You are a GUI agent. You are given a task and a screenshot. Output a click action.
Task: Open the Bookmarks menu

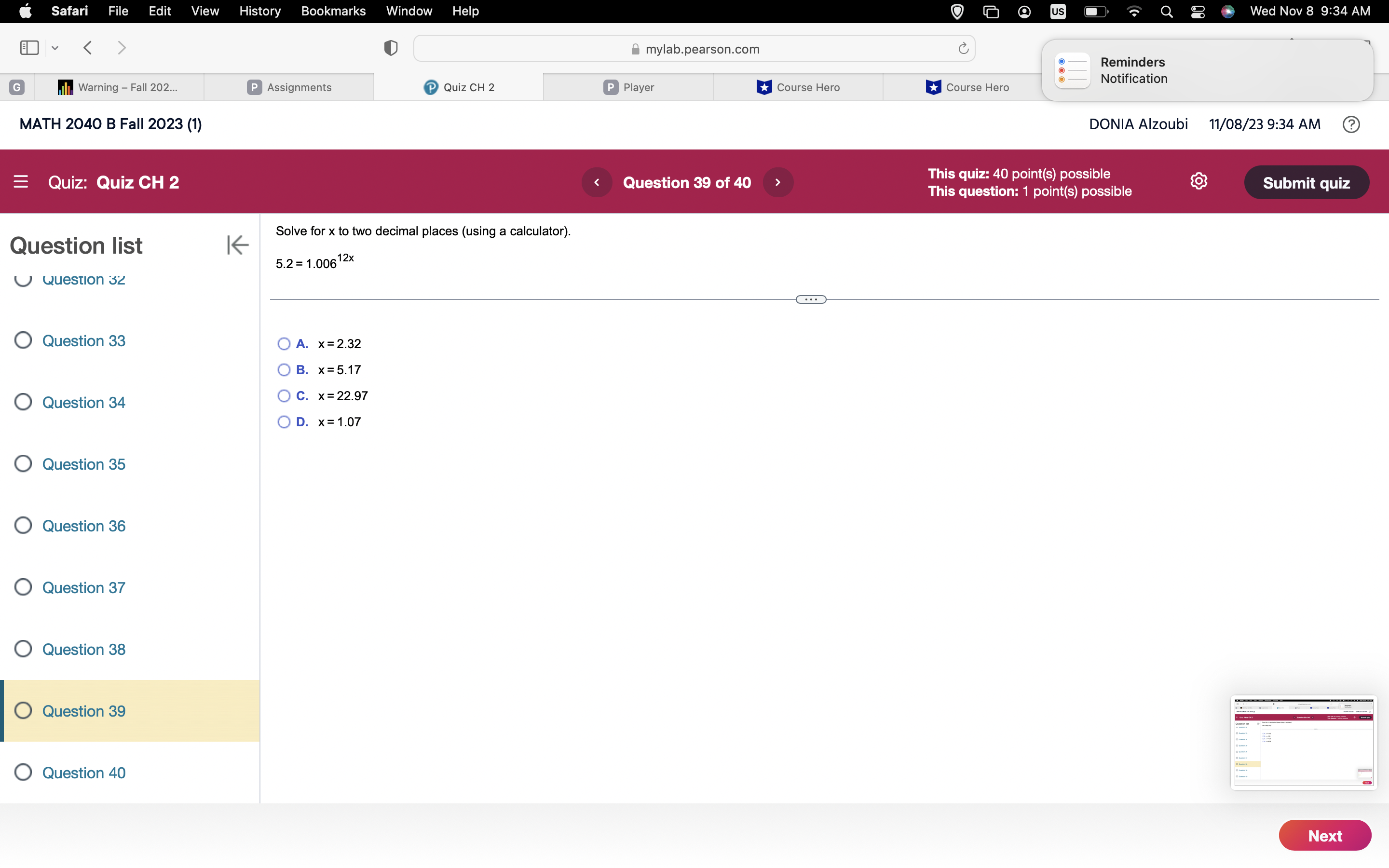point(333,11)
